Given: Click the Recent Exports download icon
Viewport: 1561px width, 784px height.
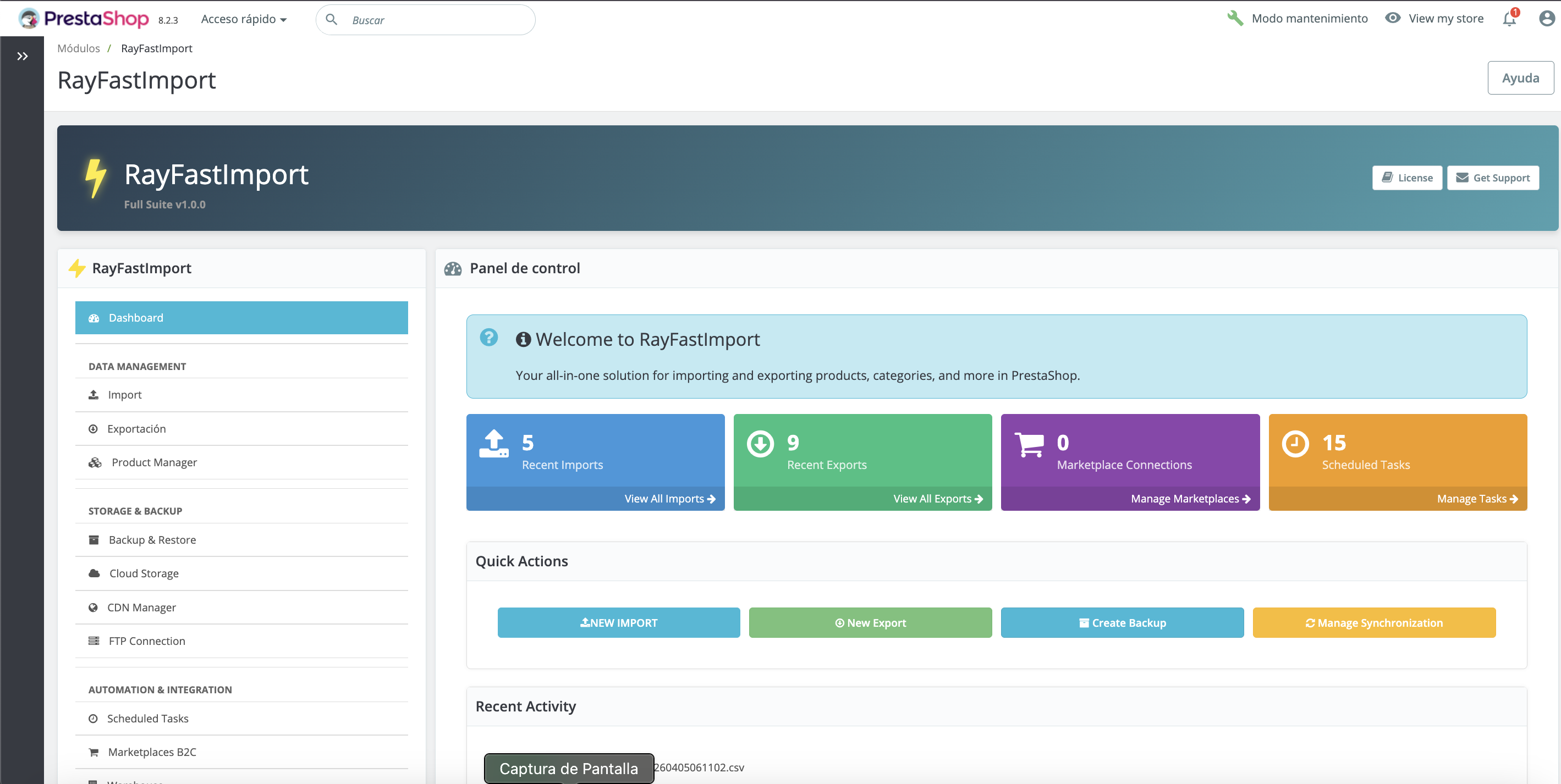Looking at the screenshot, I should tap(760, 444).
